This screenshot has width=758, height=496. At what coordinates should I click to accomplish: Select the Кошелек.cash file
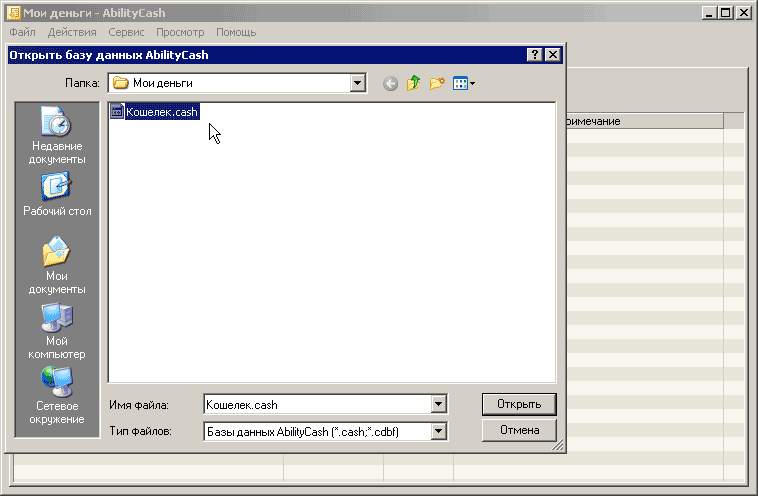[x=160, y=112]
